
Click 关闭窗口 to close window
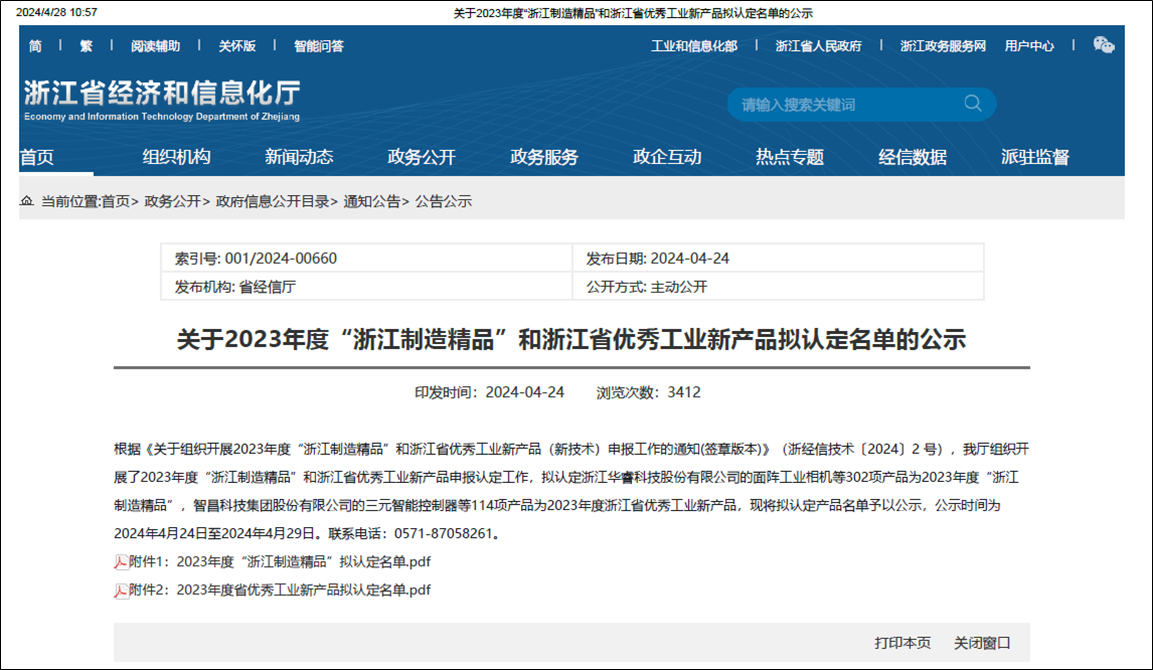click(982, 643)
